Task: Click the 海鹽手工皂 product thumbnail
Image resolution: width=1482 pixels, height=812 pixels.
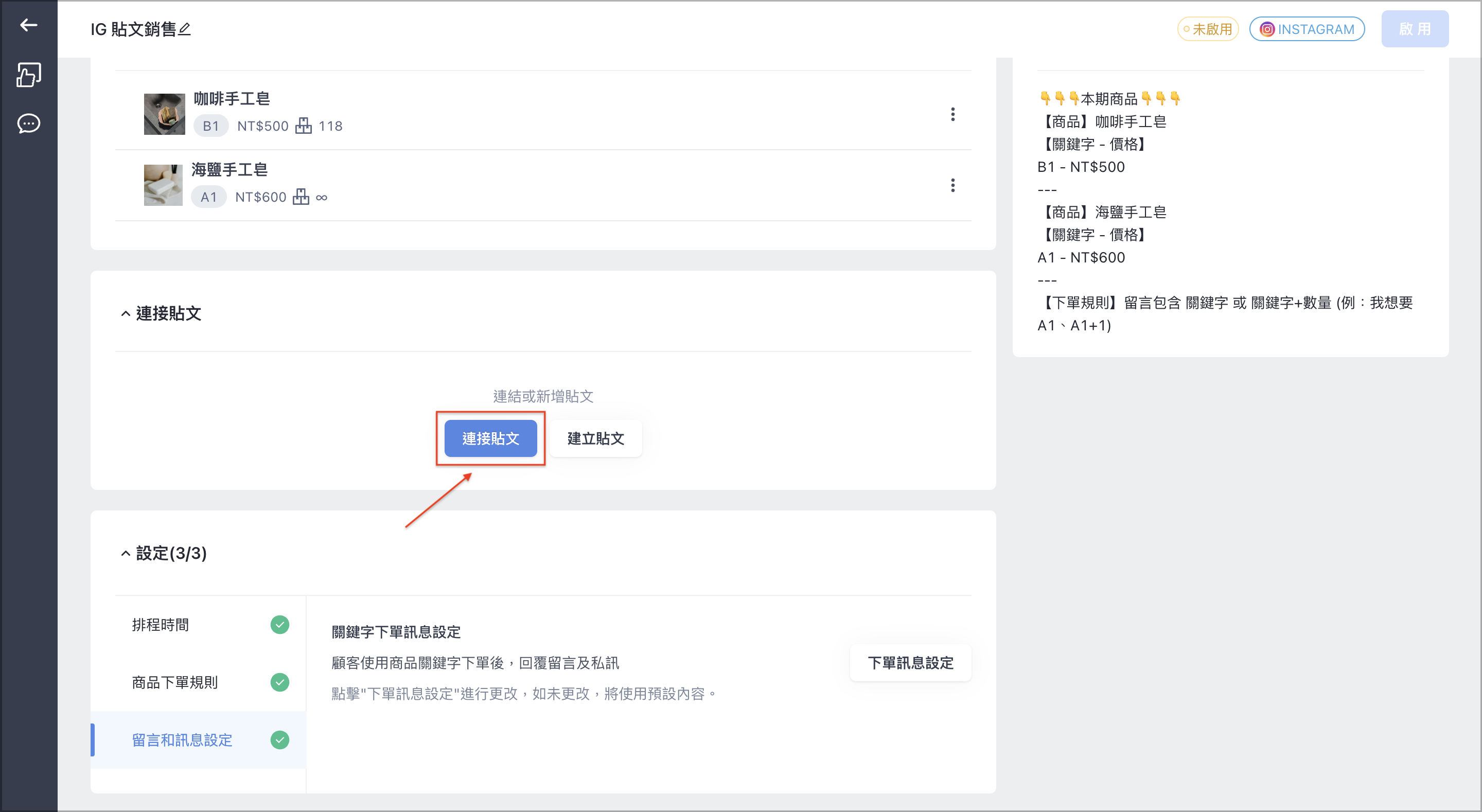Action: coord(163,185)
